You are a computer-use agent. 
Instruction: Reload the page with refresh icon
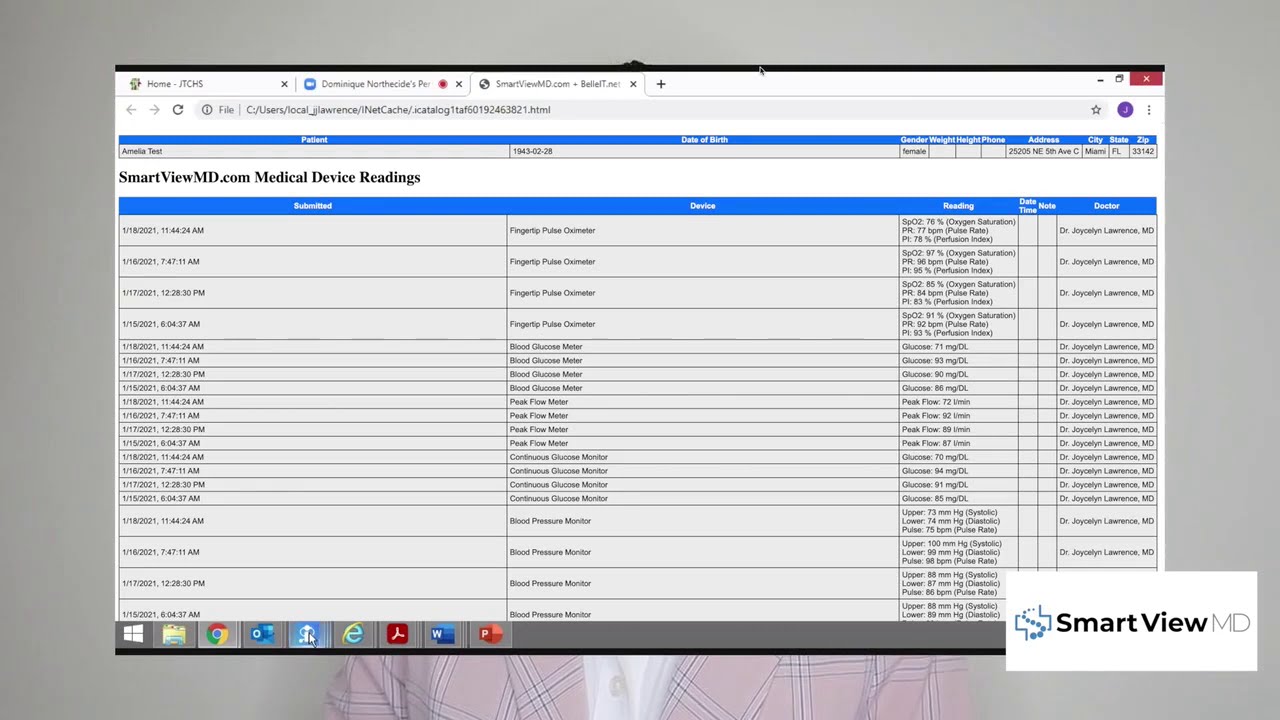click(178, 110)
